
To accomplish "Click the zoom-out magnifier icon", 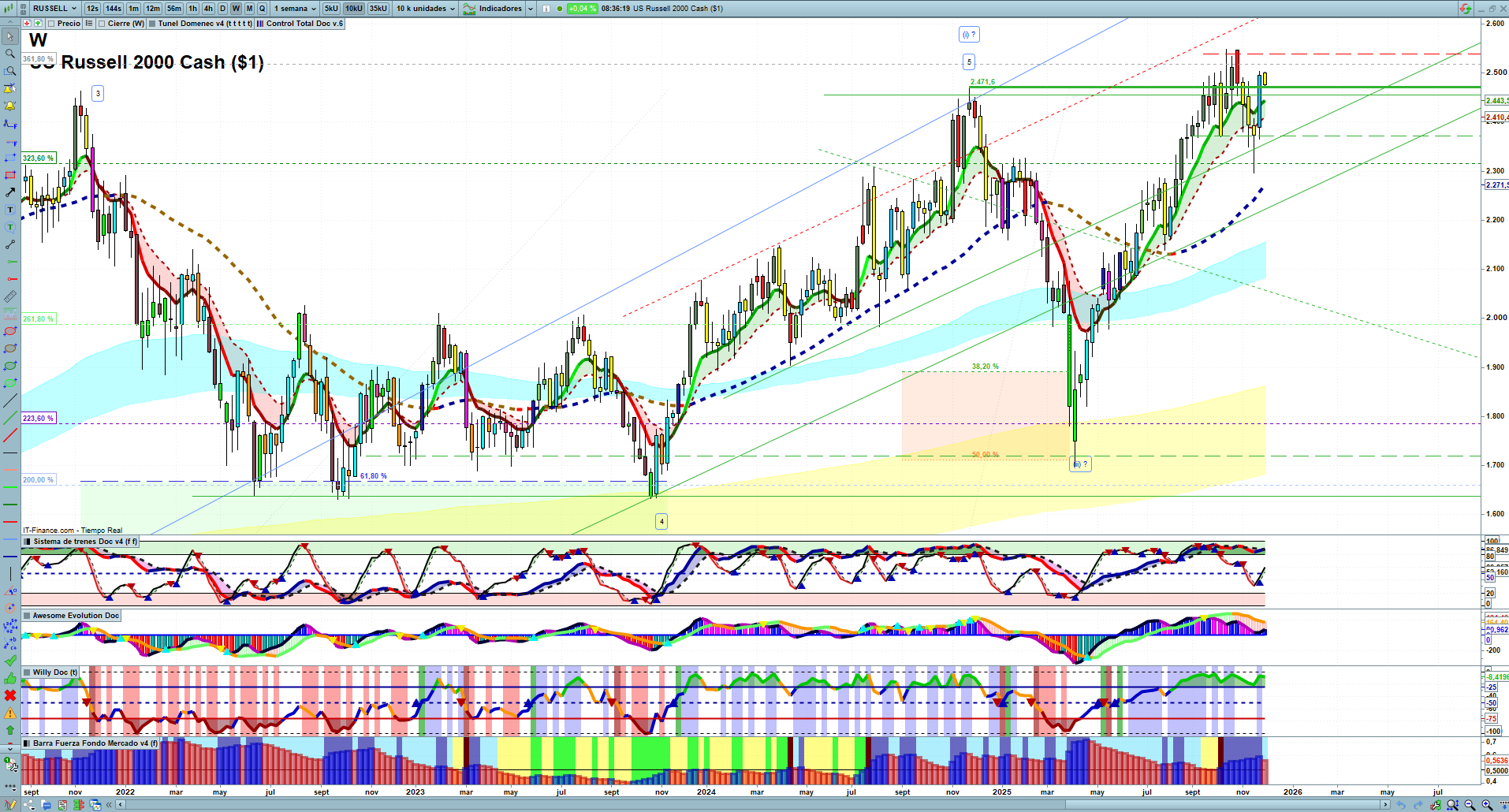I will click(1470, 805).
